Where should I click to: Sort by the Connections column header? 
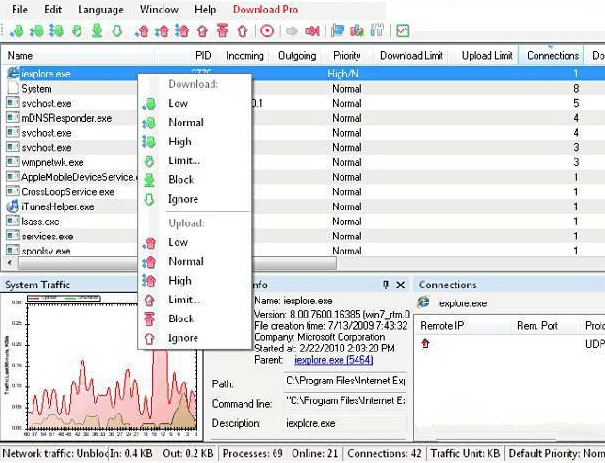pos(553,56)
